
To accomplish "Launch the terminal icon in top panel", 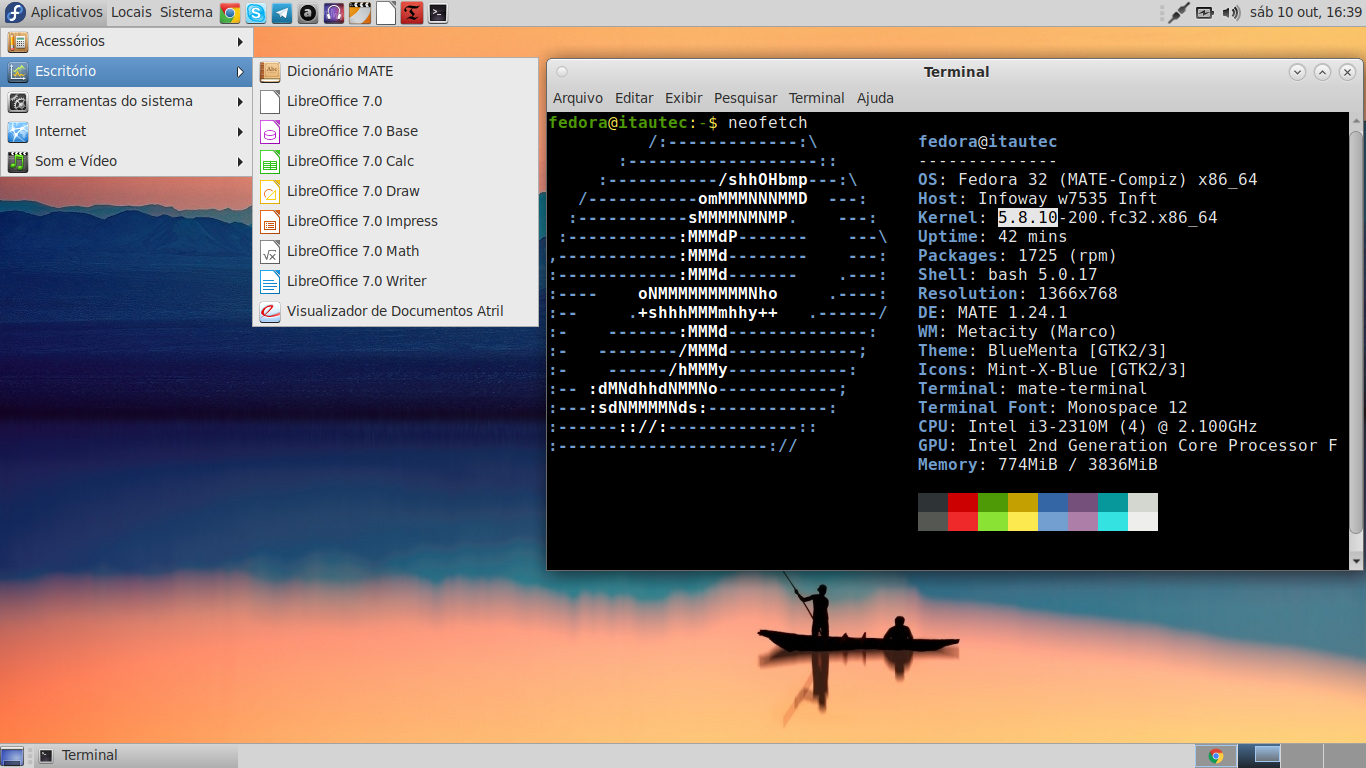I will 437,13.
